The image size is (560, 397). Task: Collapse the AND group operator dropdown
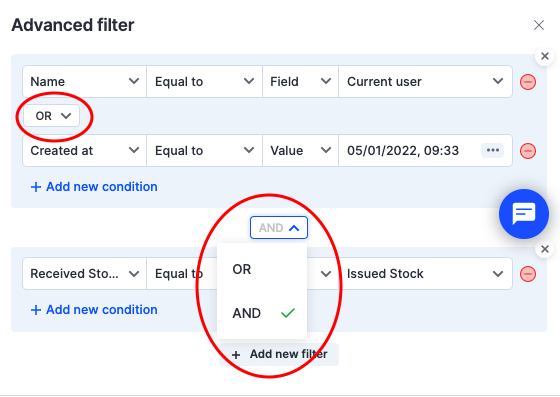279,227
